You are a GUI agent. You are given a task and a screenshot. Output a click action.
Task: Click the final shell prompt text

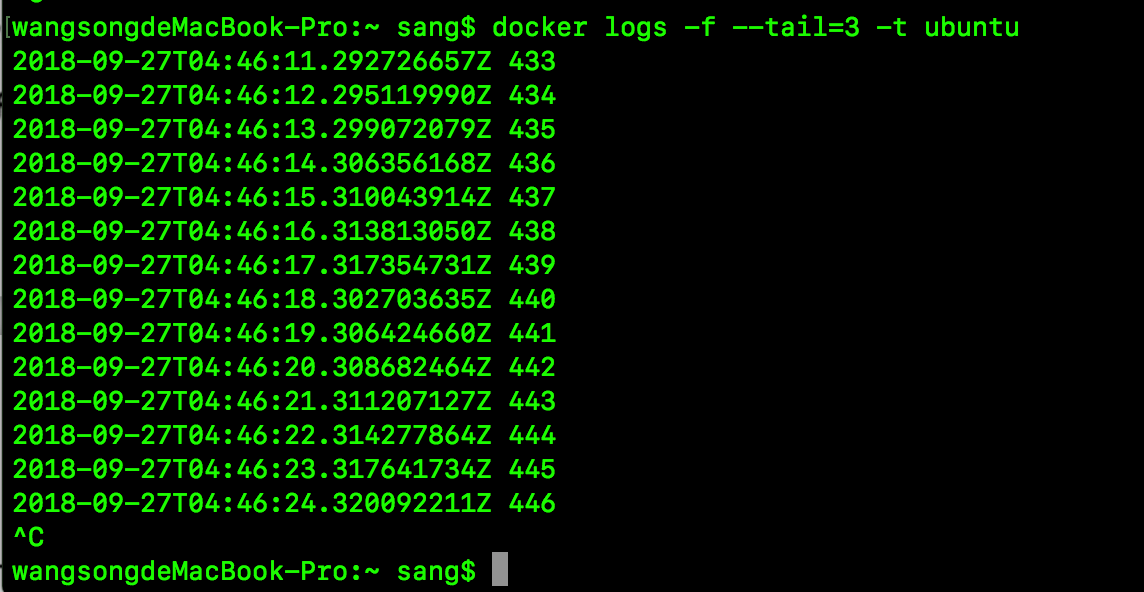(x=244, y=572)
